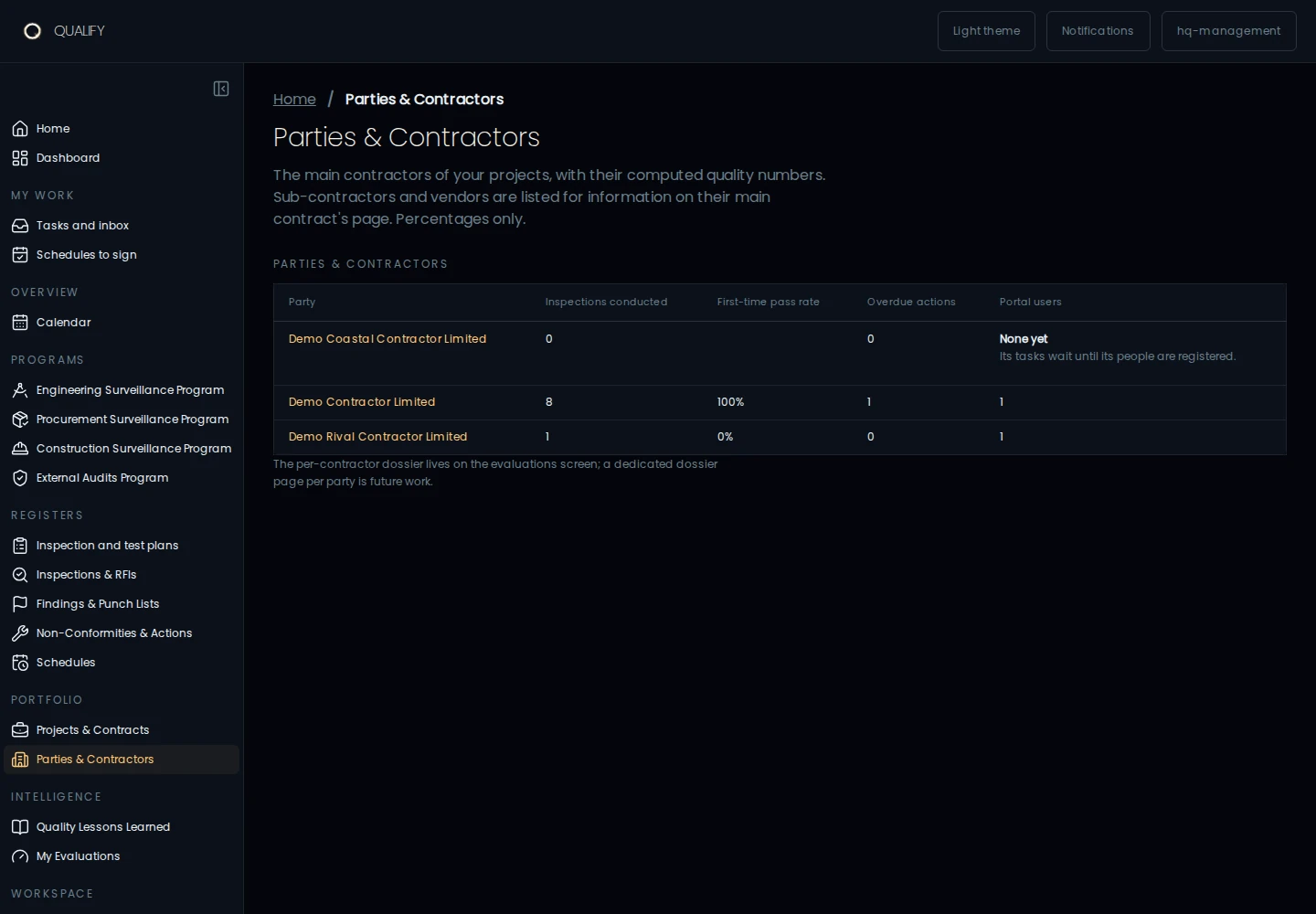Click the Inspections & RFIs magnifier icon
Image resolution: width=1316 pixels, height=914 pixels.
pos(20,575)
